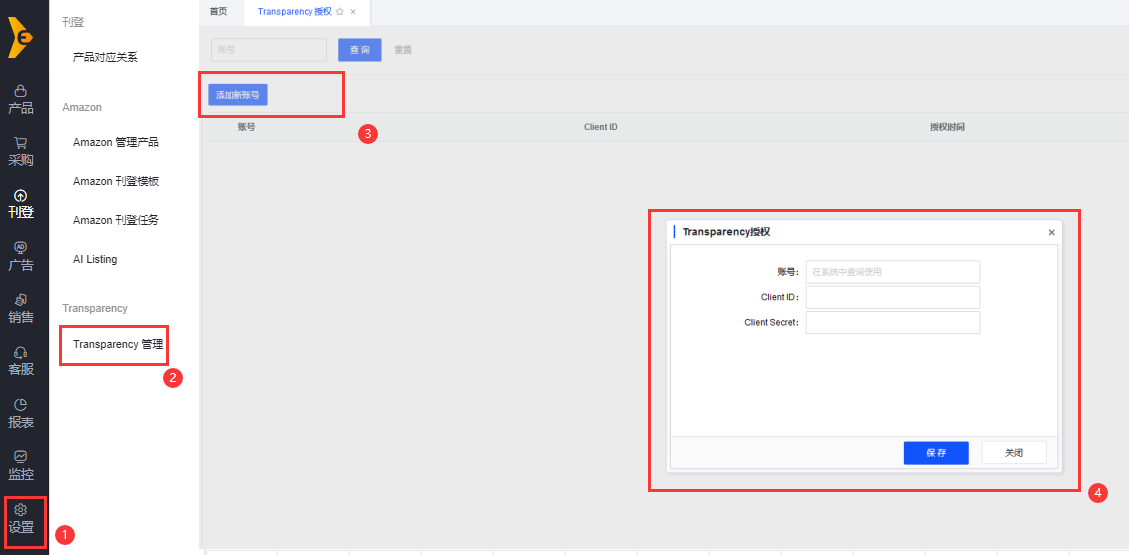Click 关闭 button in Transparency dialog

click(x=1014, y=453)
